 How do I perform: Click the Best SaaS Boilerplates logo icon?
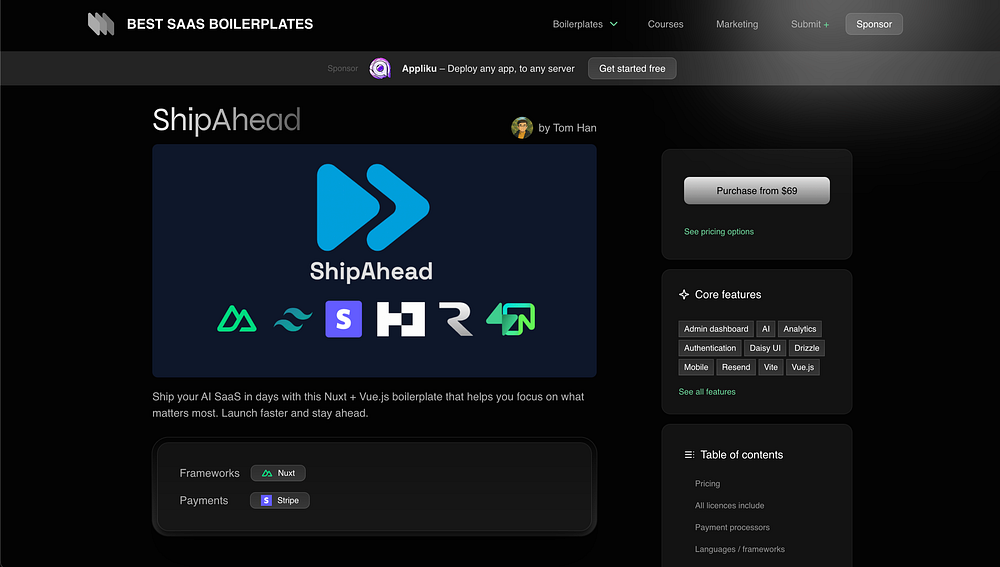(101, 24)
